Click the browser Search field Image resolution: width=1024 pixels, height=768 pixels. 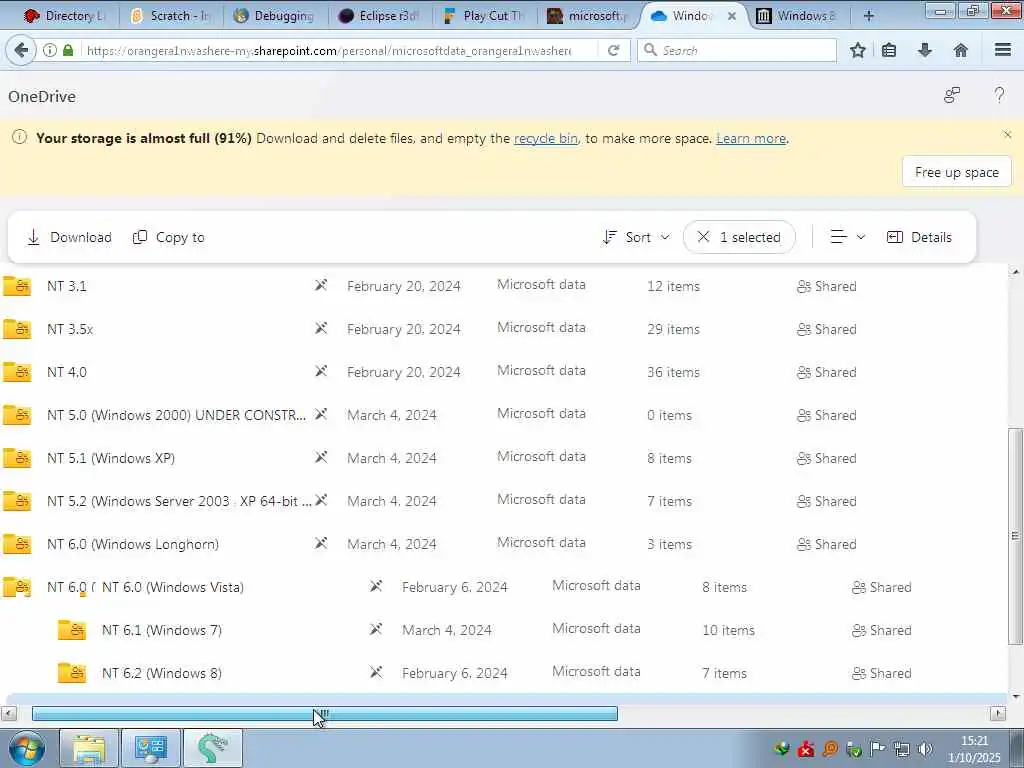737,50
